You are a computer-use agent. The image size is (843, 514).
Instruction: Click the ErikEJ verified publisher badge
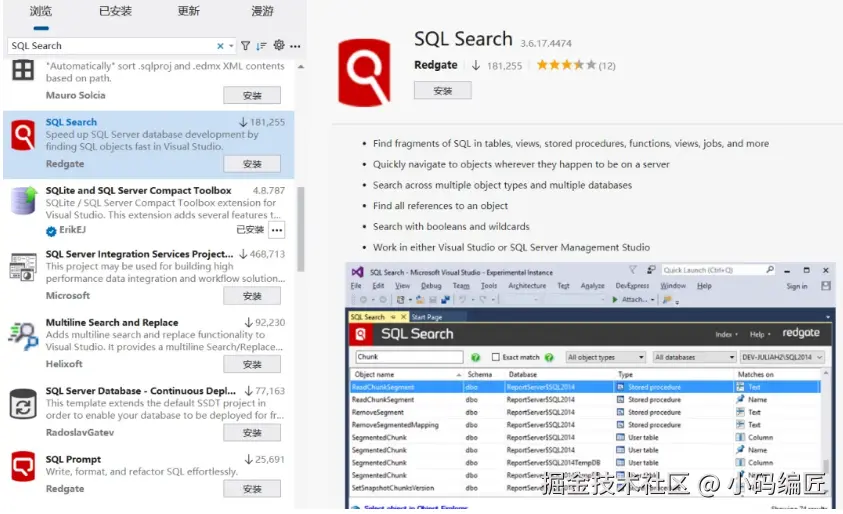(51, 231)
